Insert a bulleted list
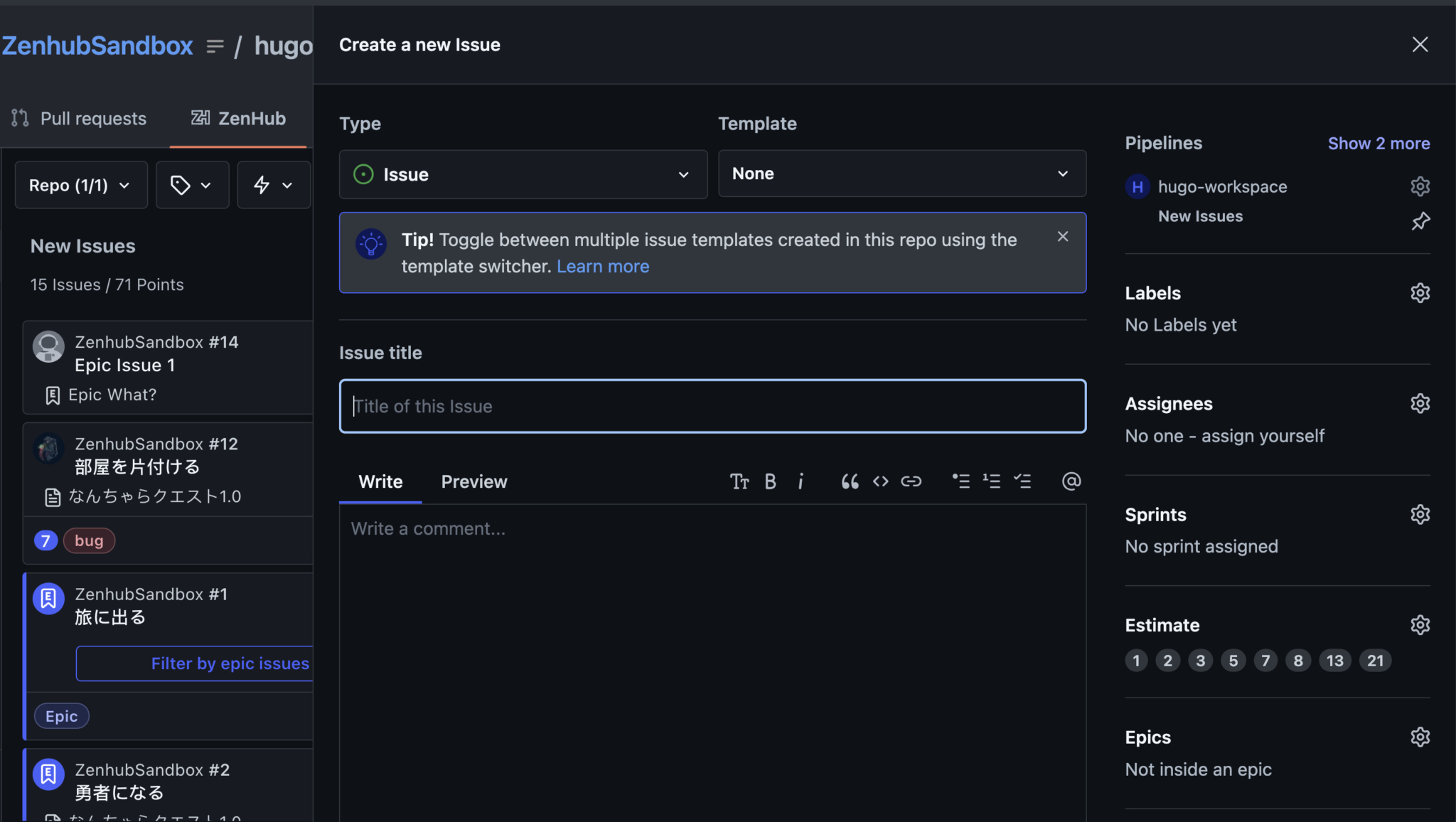The width and height of the screenshot is (1456, 822). pos(961,481)
